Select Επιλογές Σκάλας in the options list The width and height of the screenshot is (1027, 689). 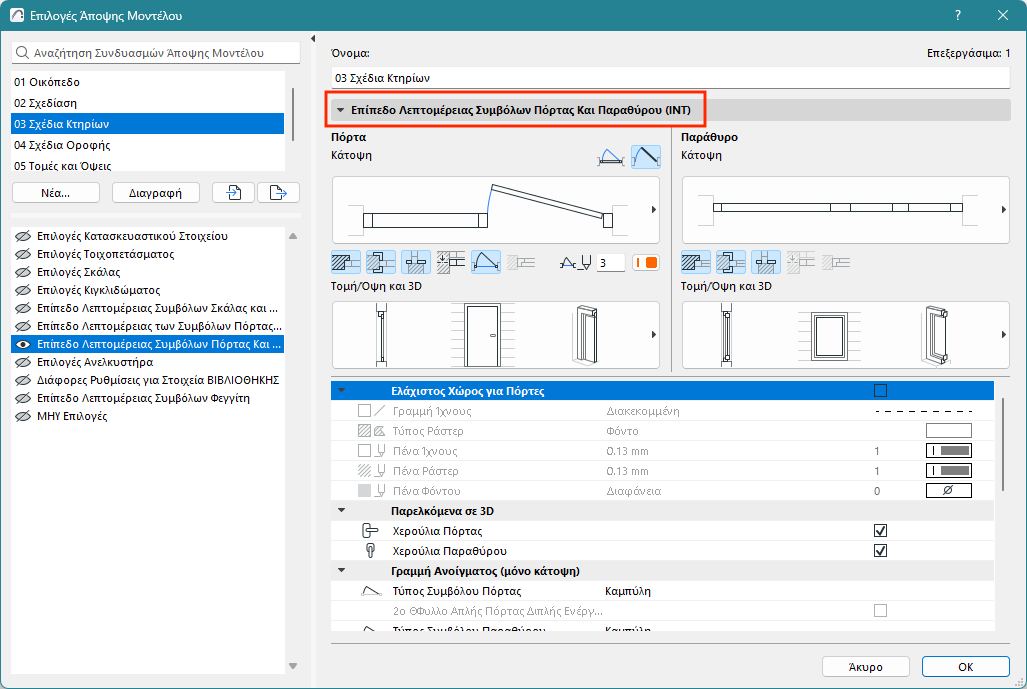coord(78,272)
